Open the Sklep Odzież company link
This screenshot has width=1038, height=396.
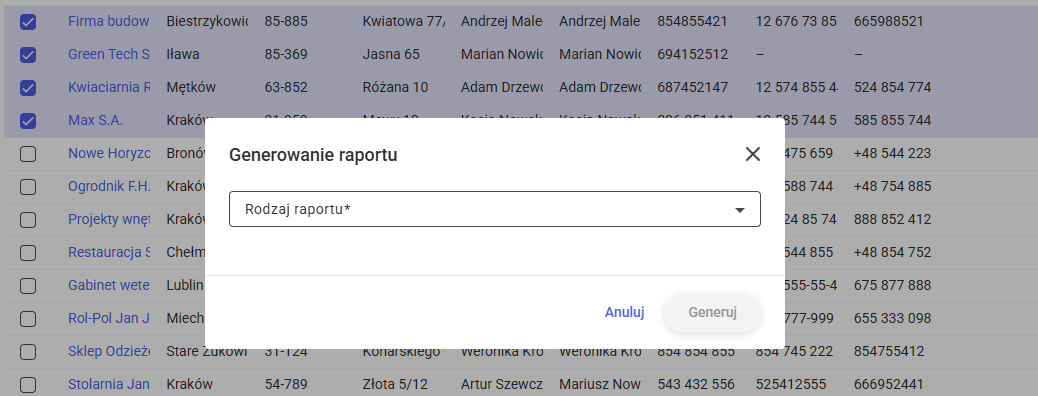(110, 351)
